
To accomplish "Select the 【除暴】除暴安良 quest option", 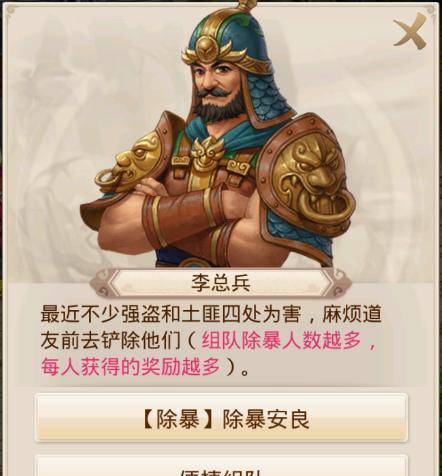I will click(x=221, y=418).
